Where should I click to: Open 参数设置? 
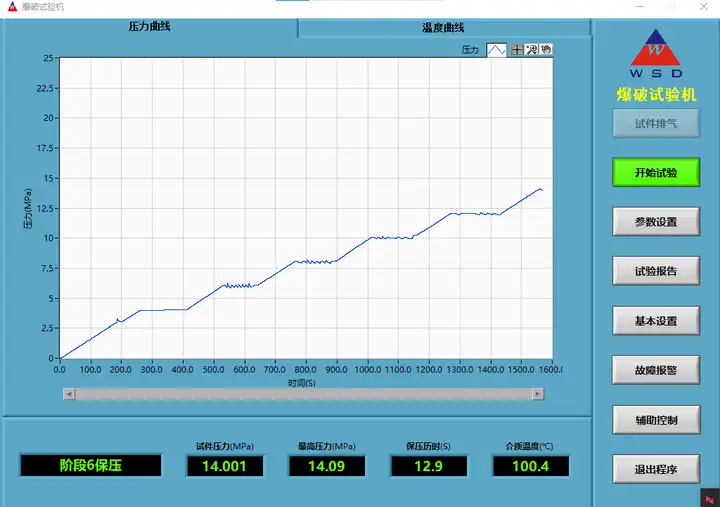(656, 222)
